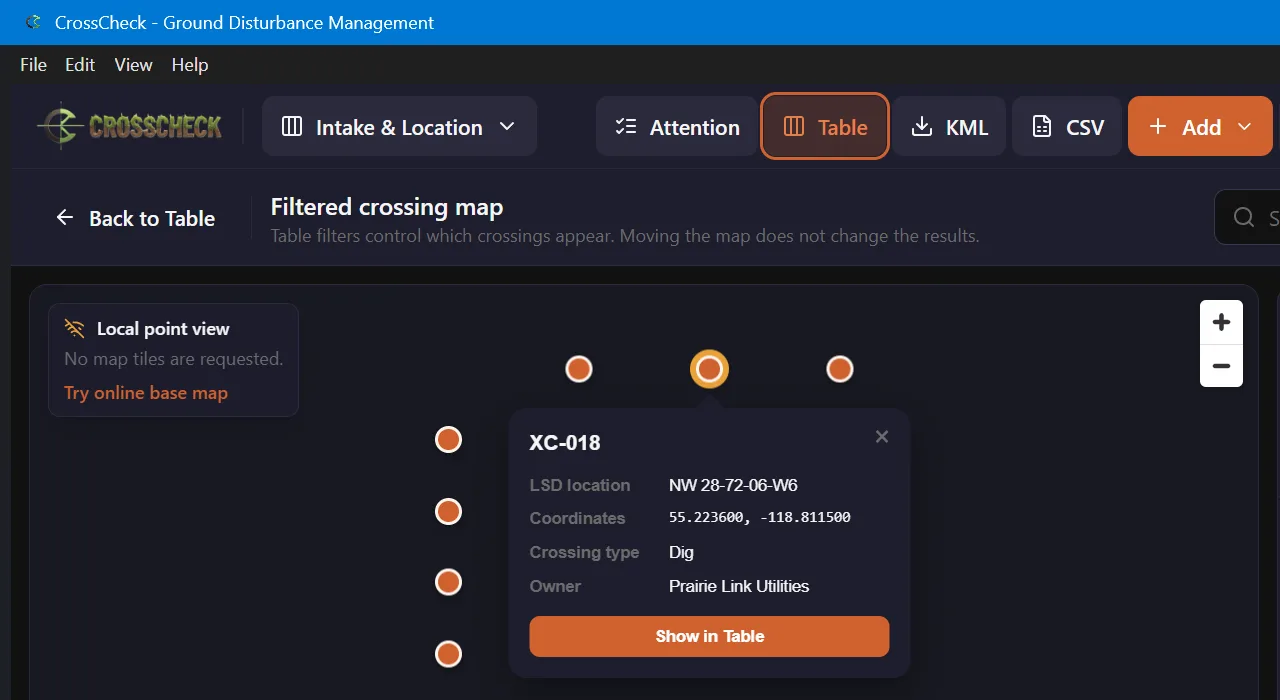This screenshot has height=700, width=1280.
Task: Click the XC-018 popup title
Action: (x=565, y=442)
